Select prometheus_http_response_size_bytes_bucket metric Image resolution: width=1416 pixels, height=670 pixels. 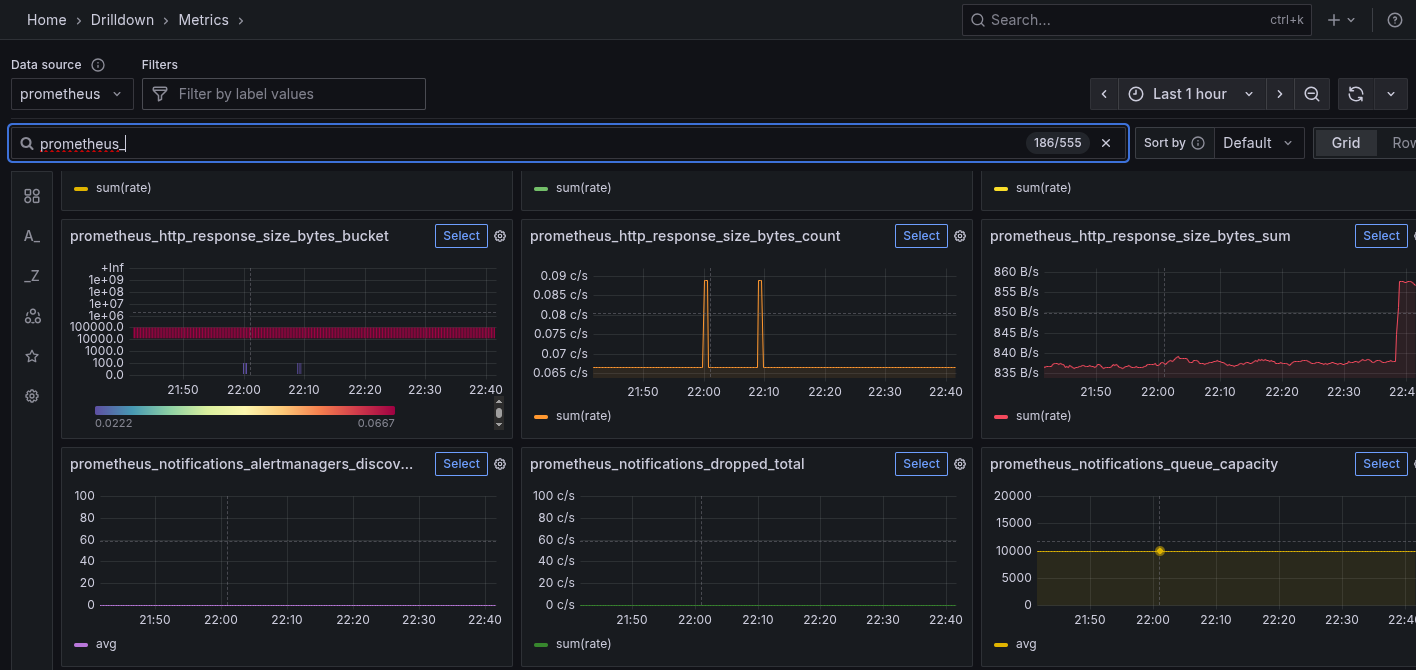tap(461, 236)
